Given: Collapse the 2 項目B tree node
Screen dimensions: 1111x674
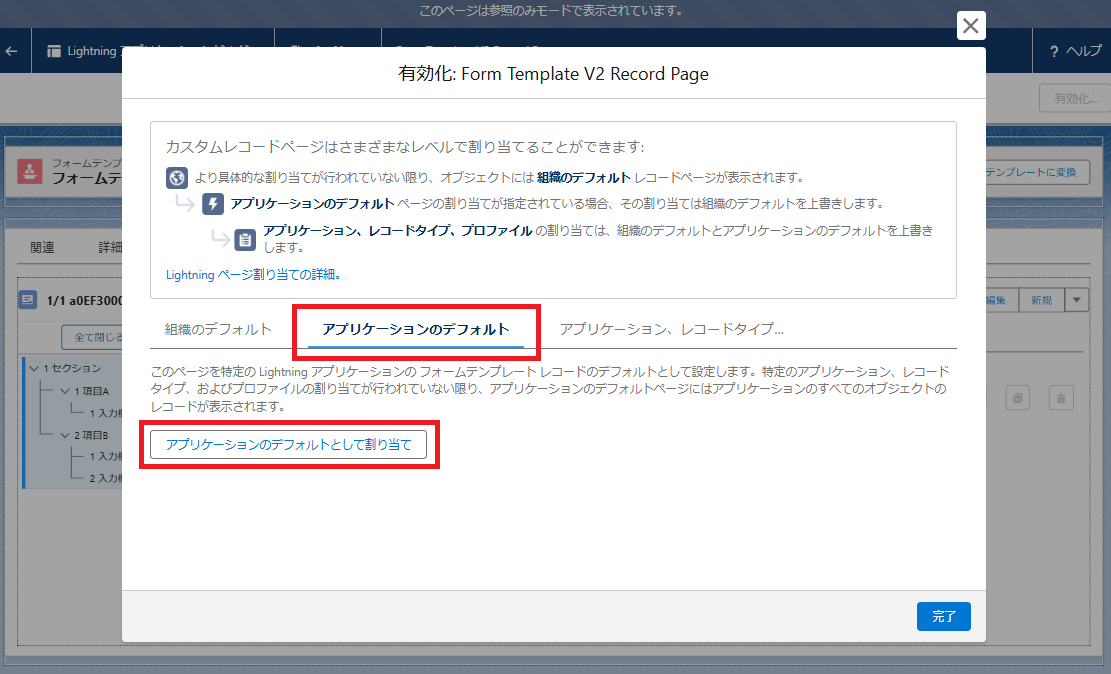Looking at the screenshot, I should tap(65, 435).
